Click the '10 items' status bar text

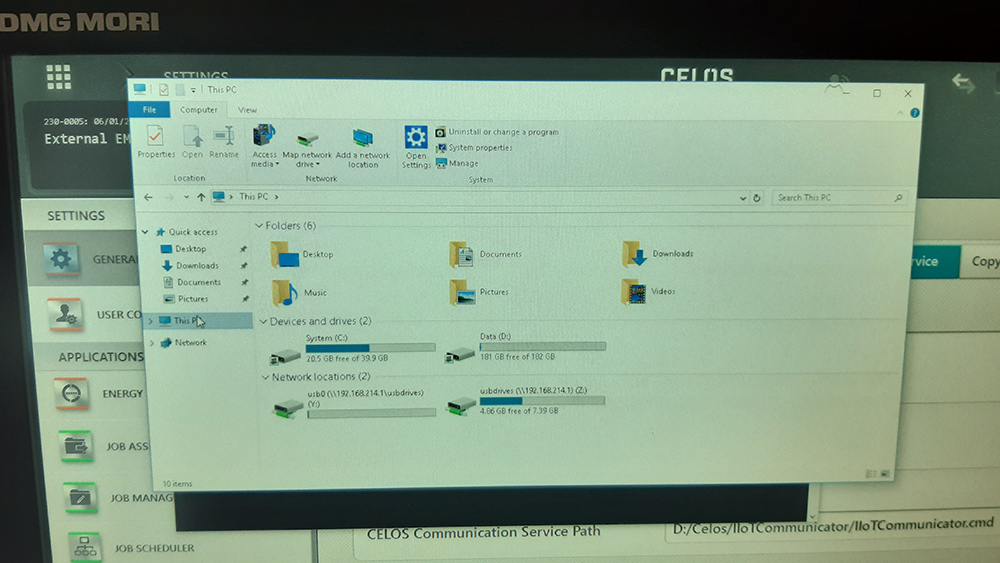point(177,484)
